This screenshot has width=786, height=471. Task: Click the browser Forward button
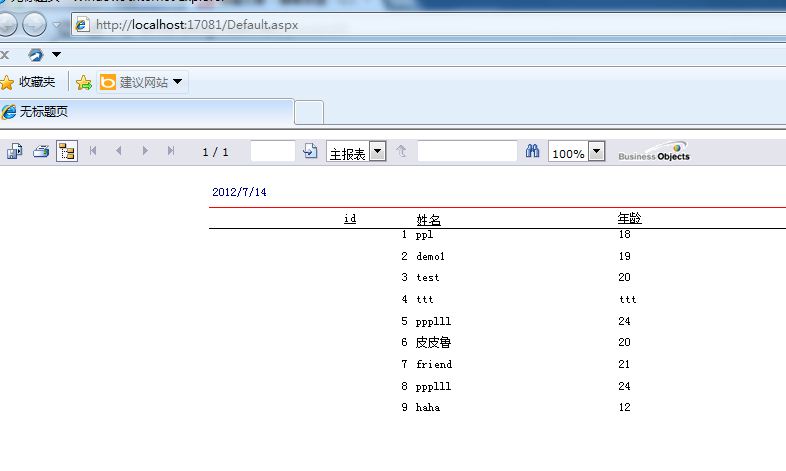point(35,24)
